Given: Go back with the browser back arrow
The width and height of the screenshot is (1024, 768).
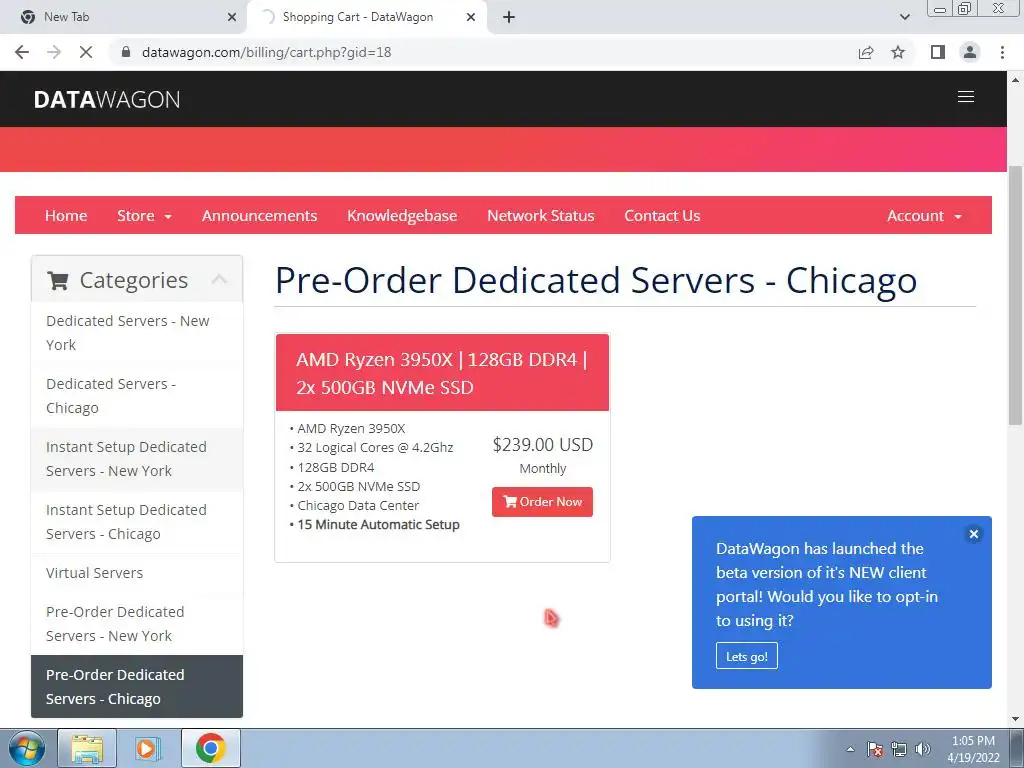Looking at the screenshot, I should coord(22,52).
